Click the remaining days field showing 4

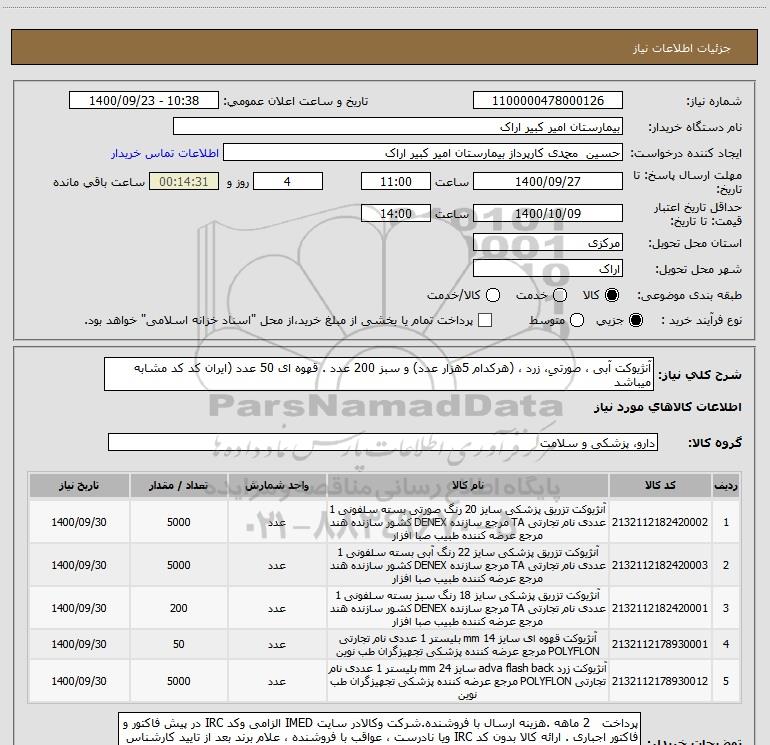288,182
